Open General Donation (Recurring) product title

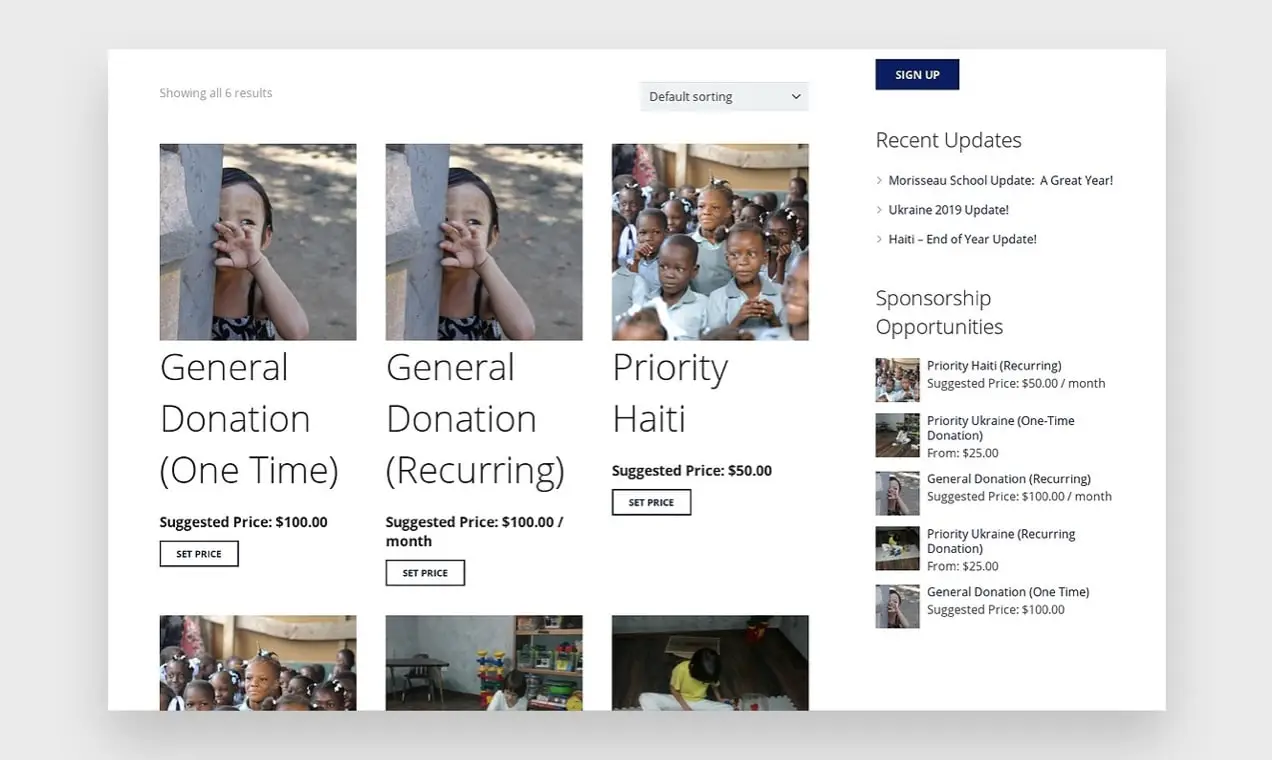pyautogui.click(x=476, y=419)
